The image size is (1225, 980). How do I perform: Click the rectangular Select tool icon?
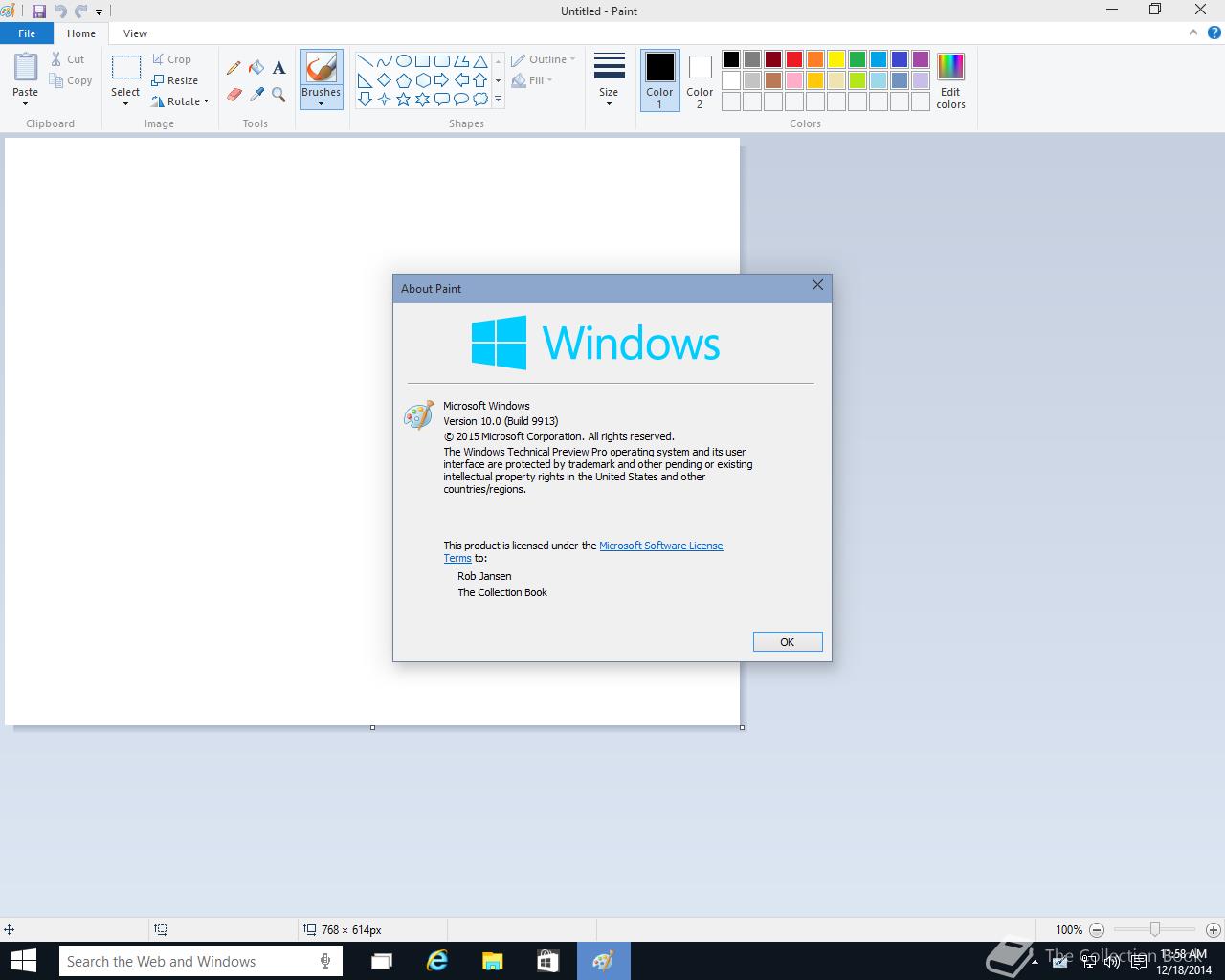click(125, 68)
